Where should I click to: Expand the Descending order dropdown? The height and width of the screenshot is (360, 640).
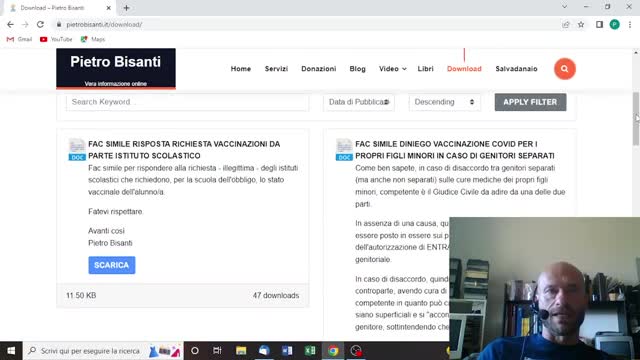444,102
